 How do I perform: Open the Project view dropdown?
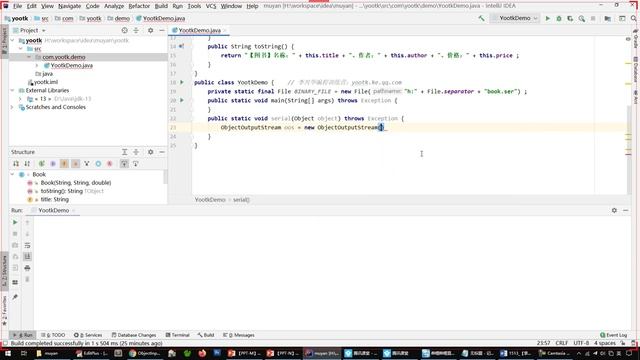pos(29,30)
